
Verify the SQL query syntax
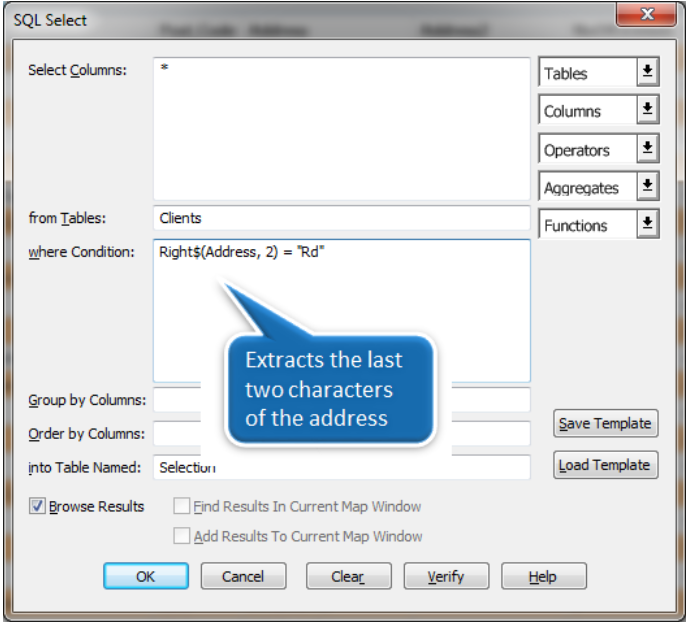[x=445, y=576]
